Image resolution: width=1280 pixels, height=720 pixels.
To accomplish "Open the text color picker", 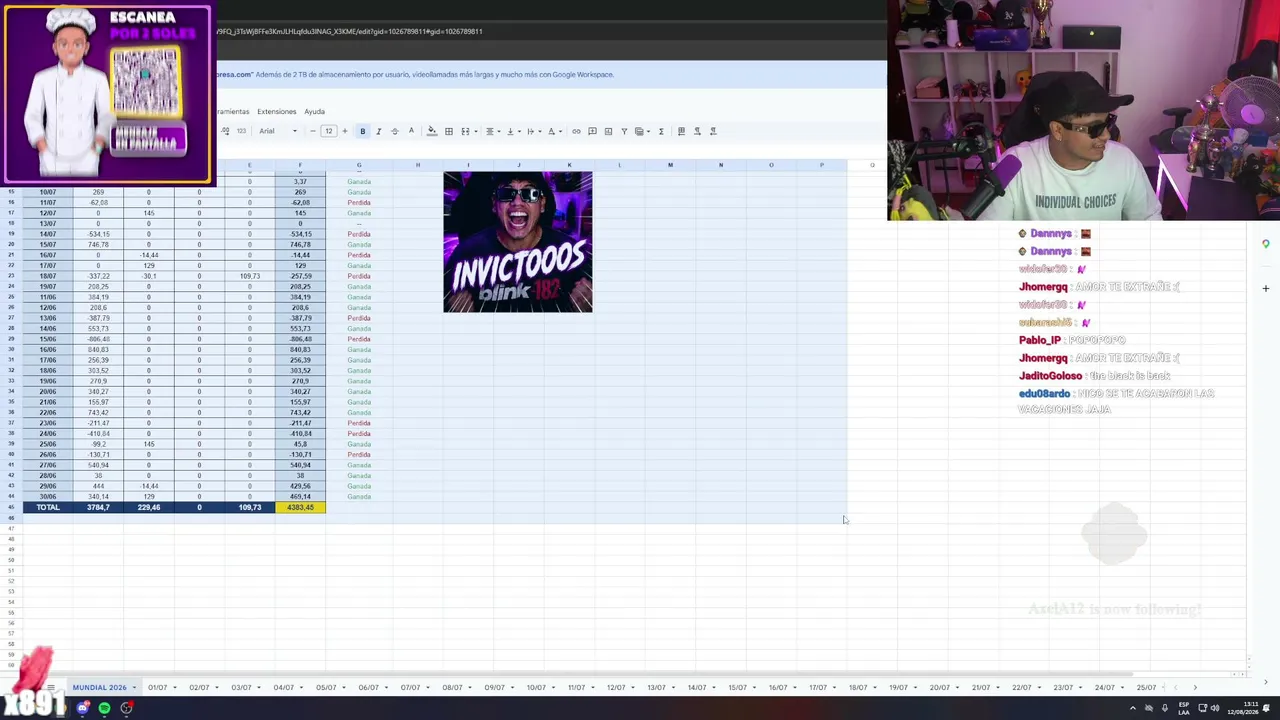I will pyautogui.click(x=411, y=131).
